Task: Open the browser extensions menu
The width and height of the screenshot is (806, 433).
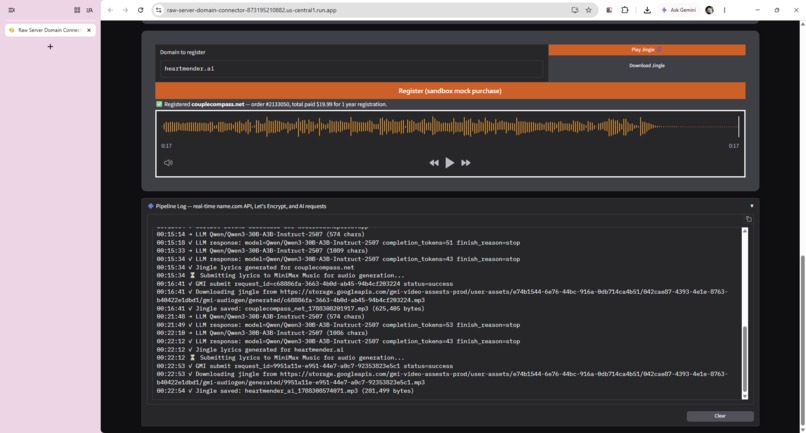Action: (x=625, y=10)
